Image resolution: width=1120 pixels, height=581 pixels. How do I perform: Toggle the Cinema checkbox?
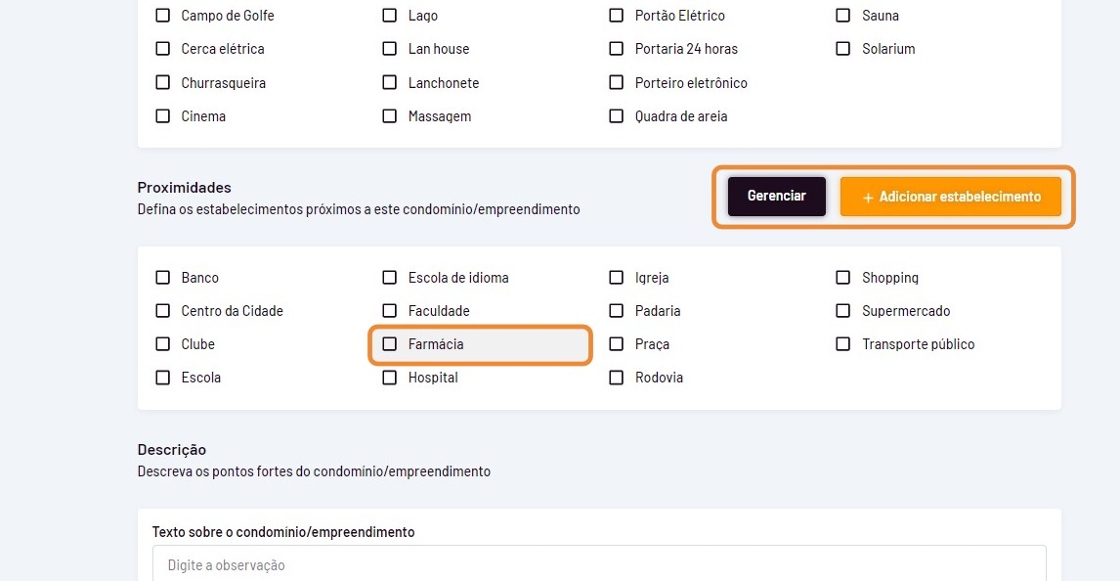(163, 116)
